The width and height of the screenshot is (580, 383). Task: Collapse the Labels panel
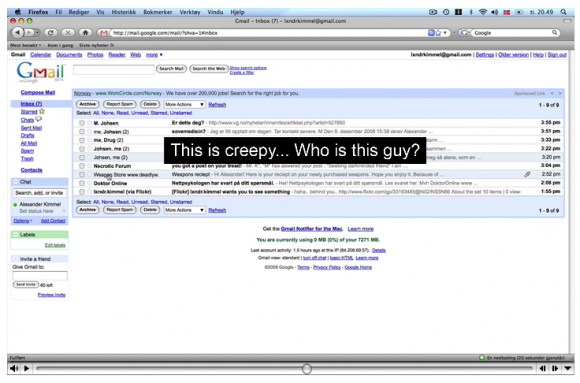(16, 235)
